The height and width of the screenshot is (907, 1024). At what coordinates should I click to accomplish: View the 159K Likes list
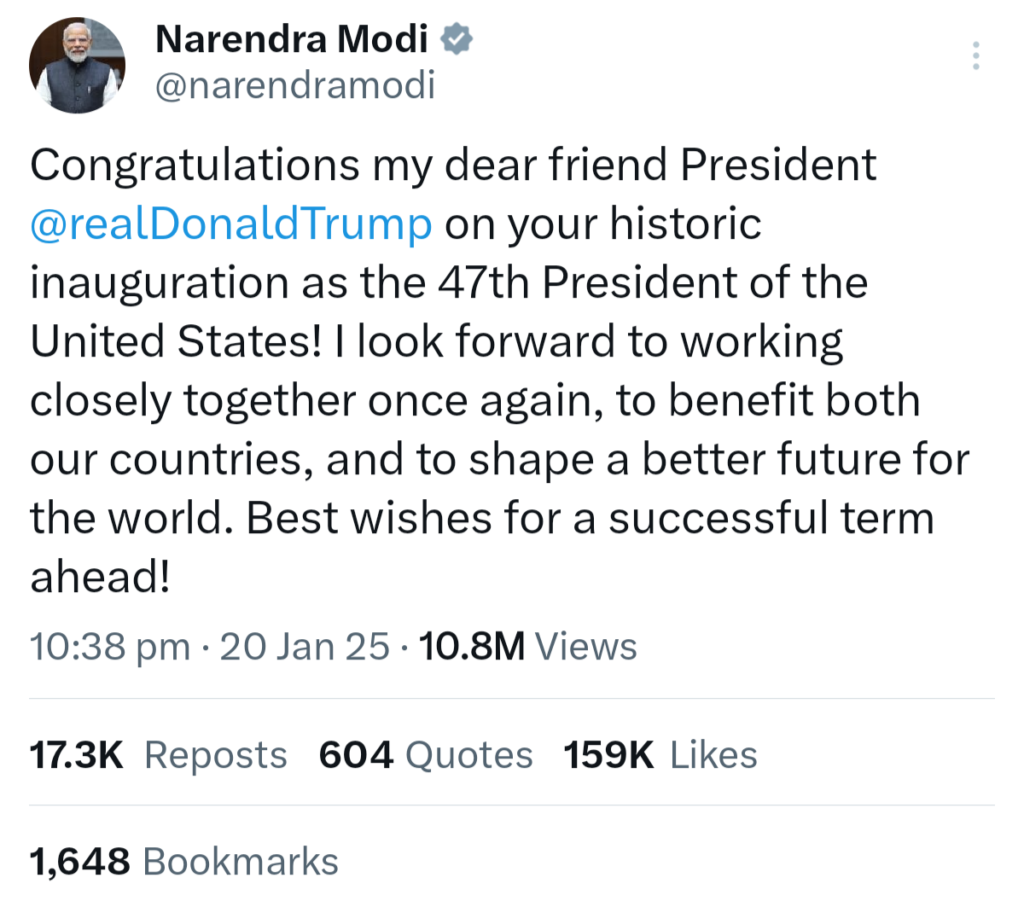coord(660,755)
